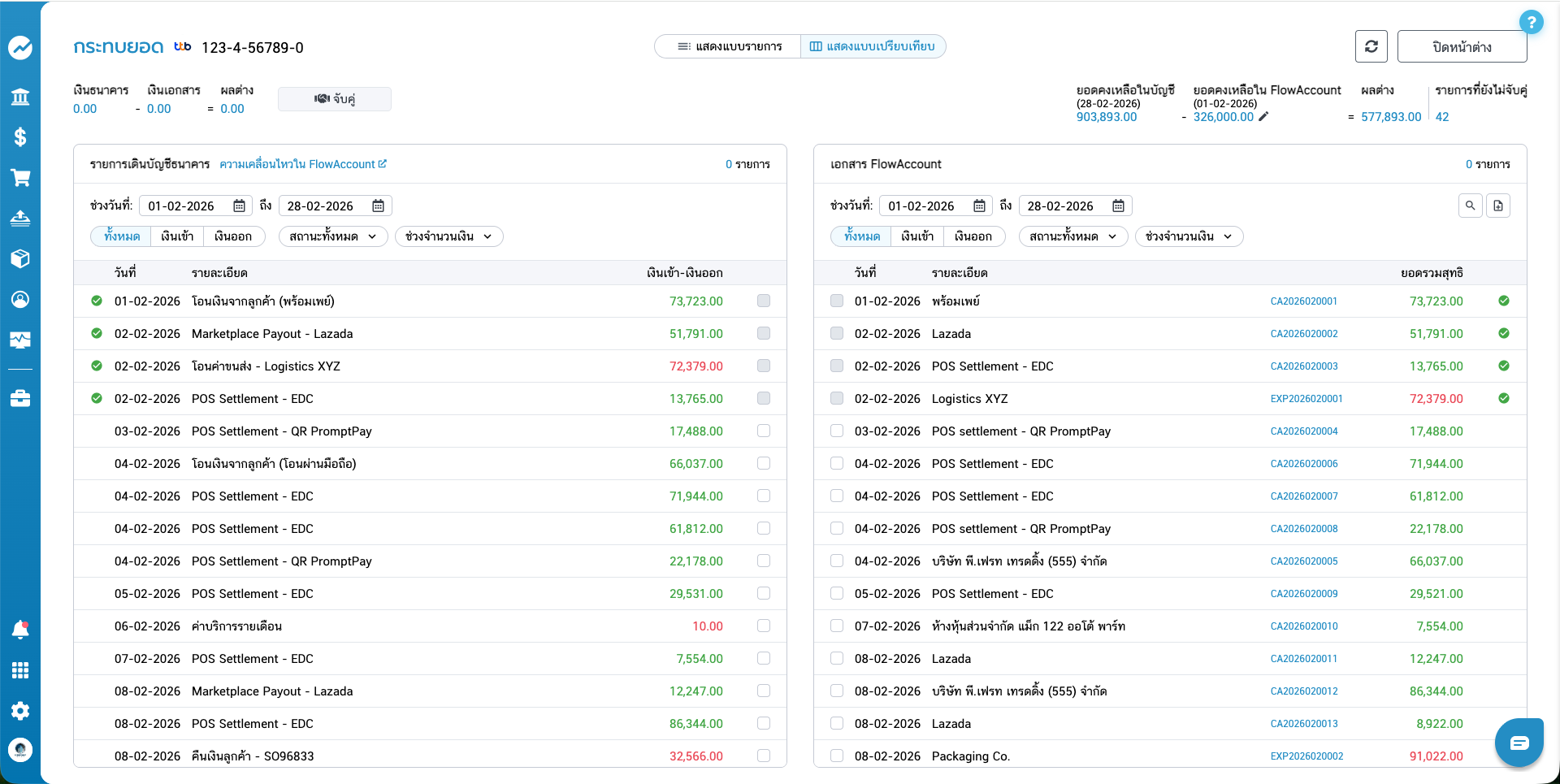Open the chat support bubble

tap(1519, 743)
